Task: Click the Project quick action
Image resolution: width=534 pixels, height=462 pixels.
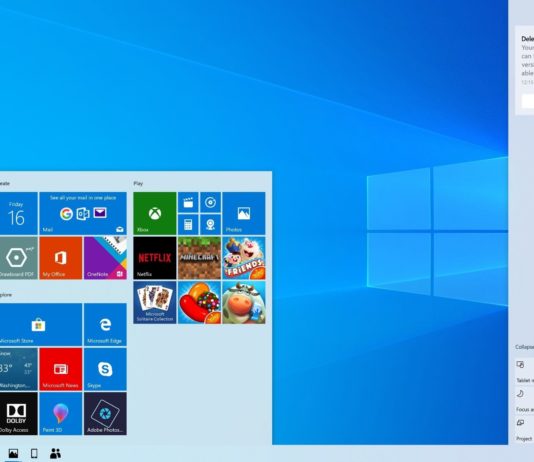Action: [x=524, y=429]
